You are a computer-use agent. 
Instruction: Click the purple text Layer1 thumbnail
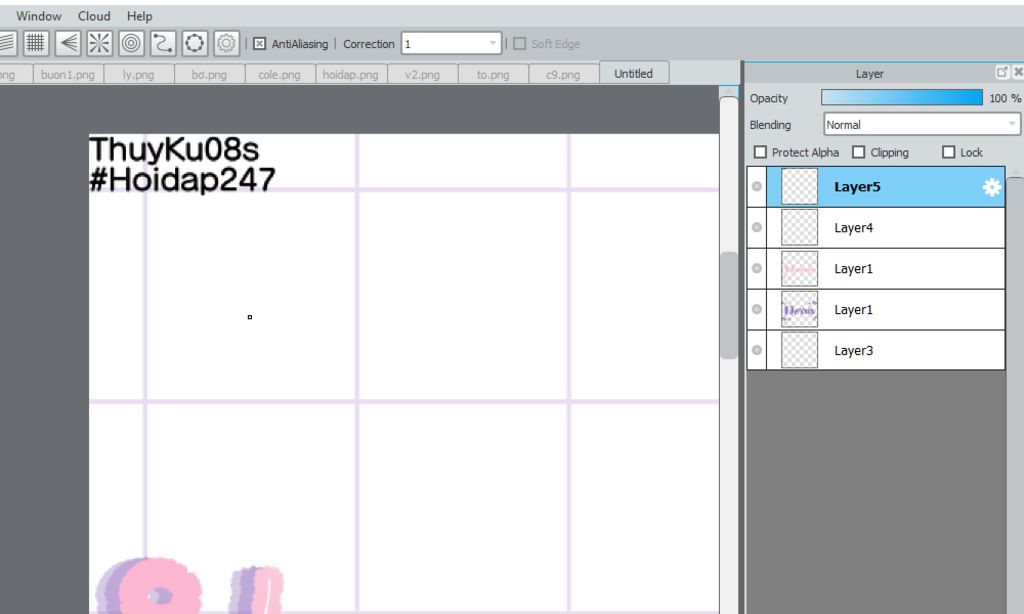click(799, 309)
